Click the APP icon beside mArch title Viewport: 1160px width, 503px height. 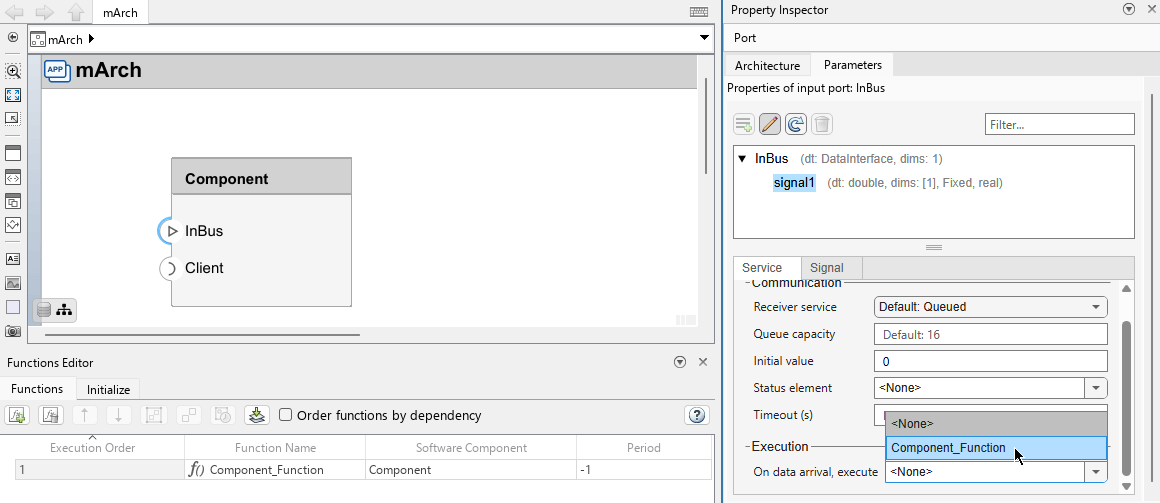pos(58,70)
